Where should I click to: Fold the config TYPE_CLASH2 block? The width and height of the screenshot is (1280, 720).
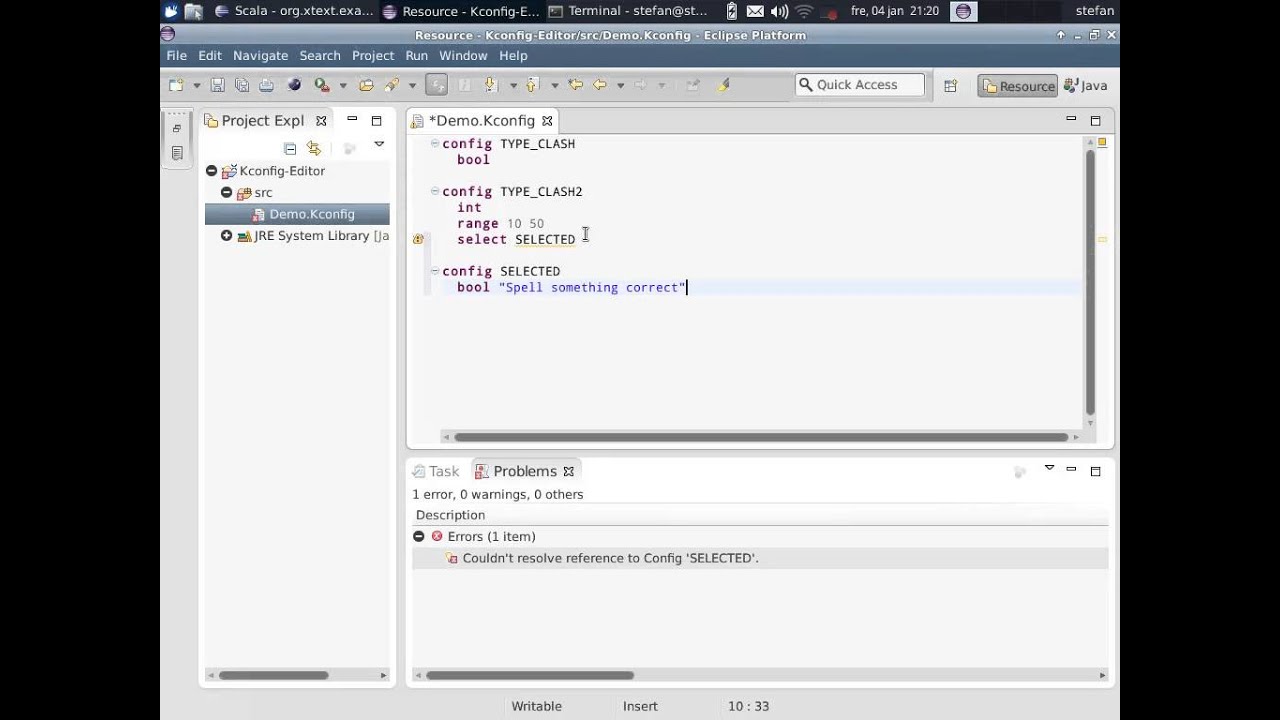pyautogui.click(x=435, y=191)
